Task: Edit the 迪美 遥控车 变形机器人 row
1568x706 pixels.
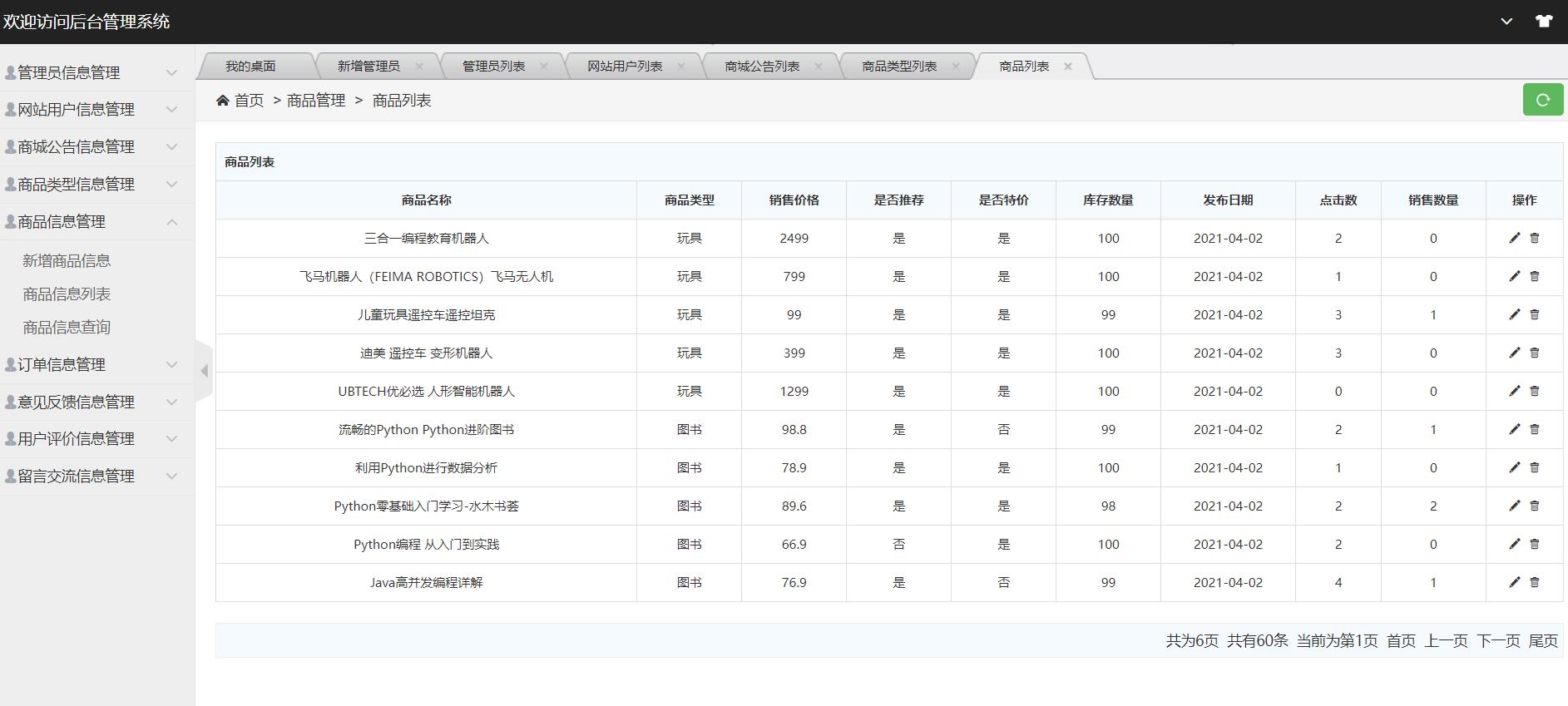Action: click(x=1514, y=353)
